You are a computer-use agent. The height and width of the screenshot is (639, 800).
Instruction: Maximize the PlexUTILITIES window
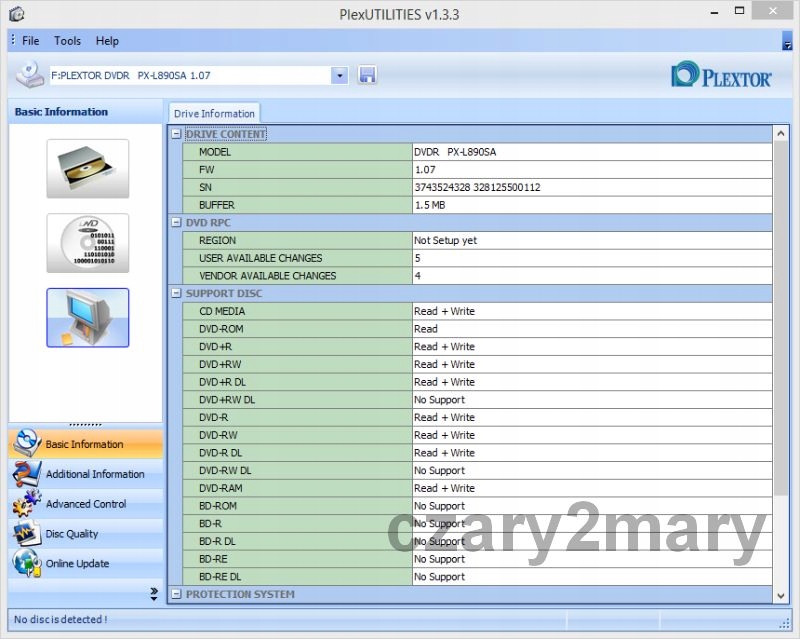739,11
